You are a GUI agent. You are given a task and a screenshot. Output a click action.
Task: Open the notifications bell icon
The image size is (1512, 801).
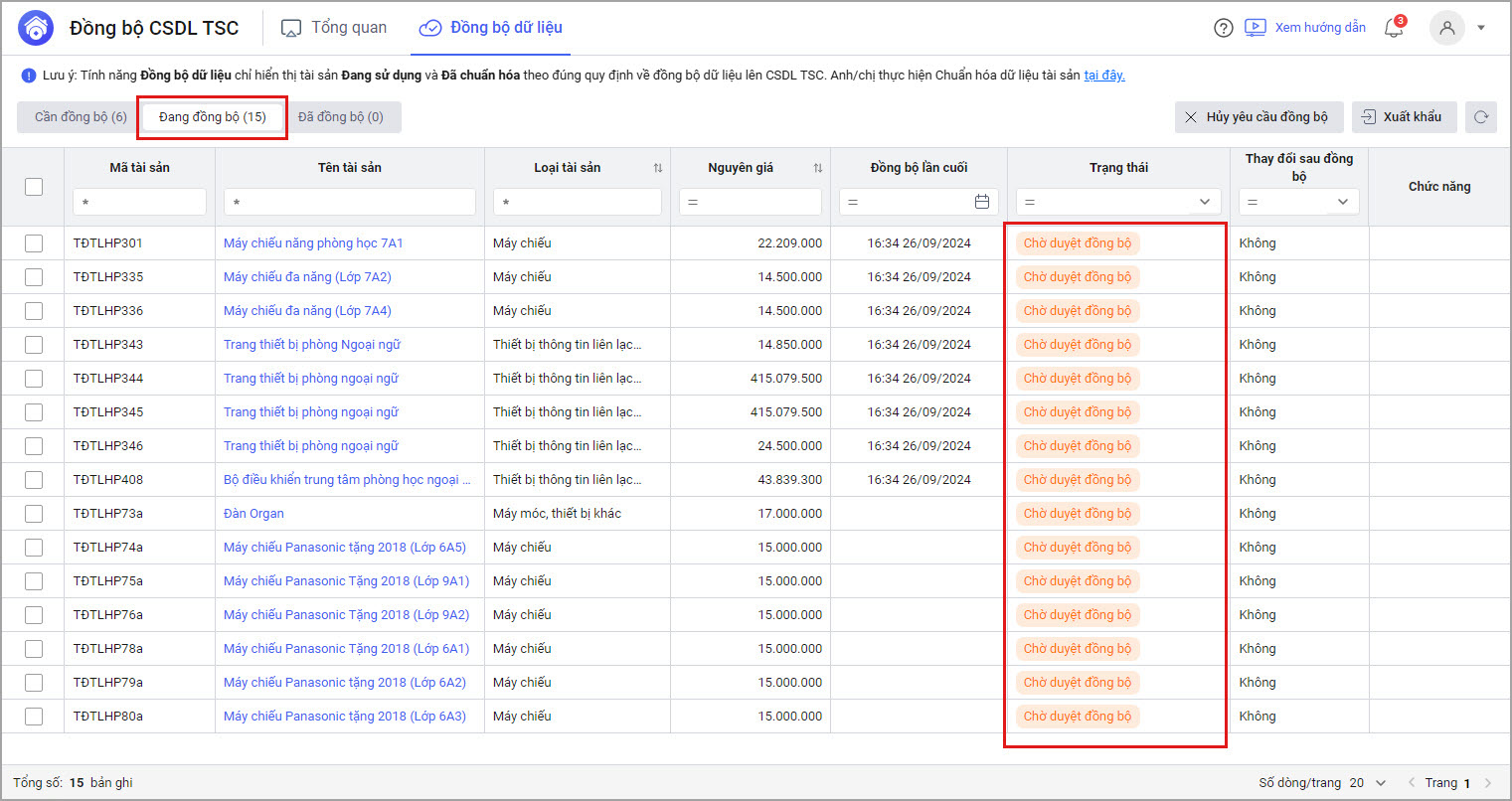(x=1394, y=28)
